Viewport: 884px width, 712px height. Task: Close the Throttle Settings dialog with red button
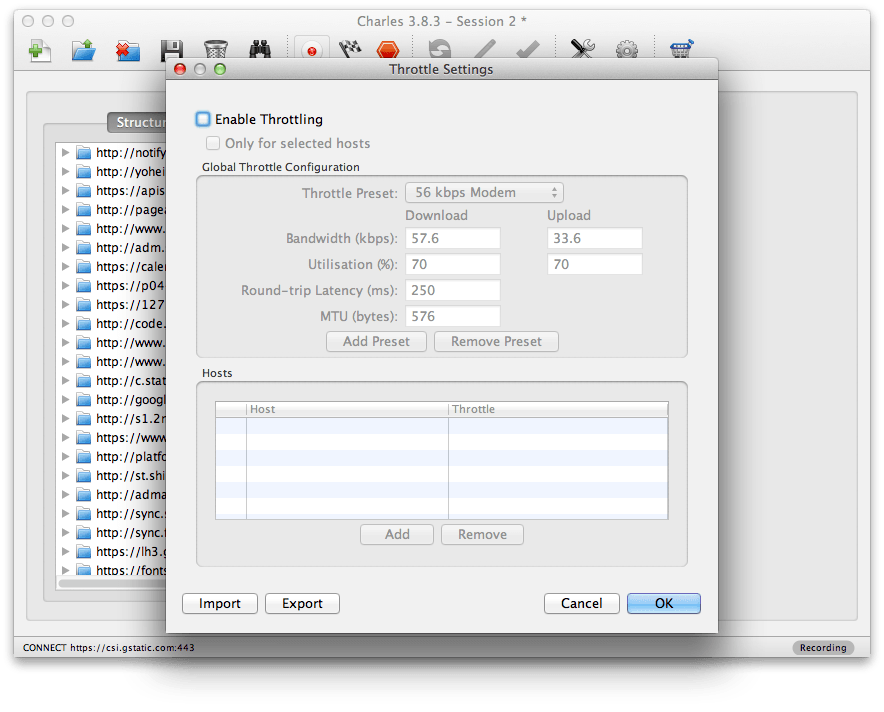pos(180,69)
